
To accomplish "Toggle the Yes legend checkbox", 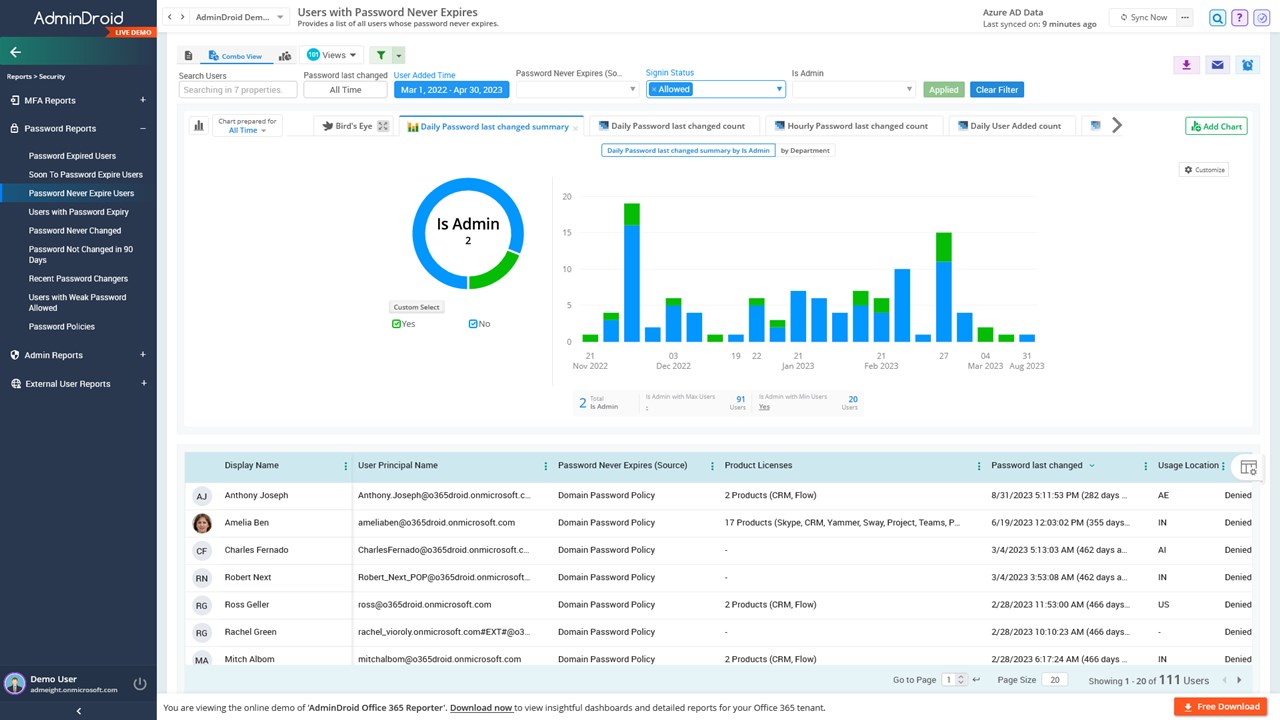I will coord(397,324).
